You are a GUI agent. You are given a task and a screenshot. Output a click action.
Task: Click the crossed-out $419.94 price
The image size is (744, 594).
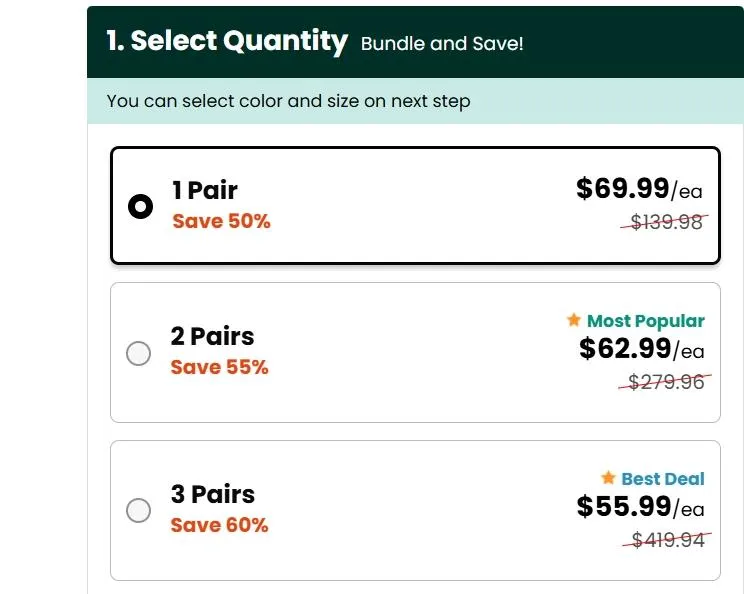(664, 540)
